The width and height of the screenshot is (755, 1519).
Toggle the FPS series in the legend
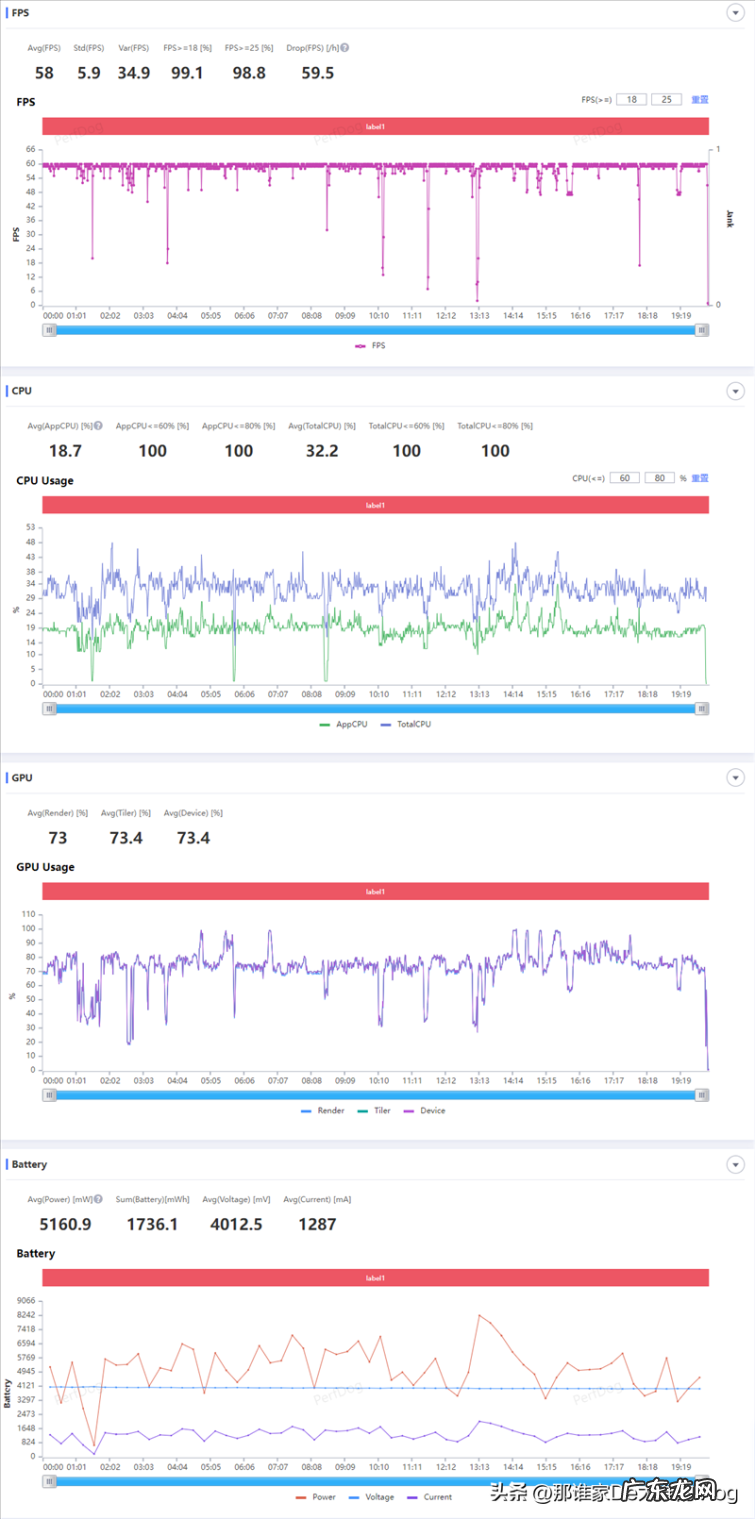point(370,346)
